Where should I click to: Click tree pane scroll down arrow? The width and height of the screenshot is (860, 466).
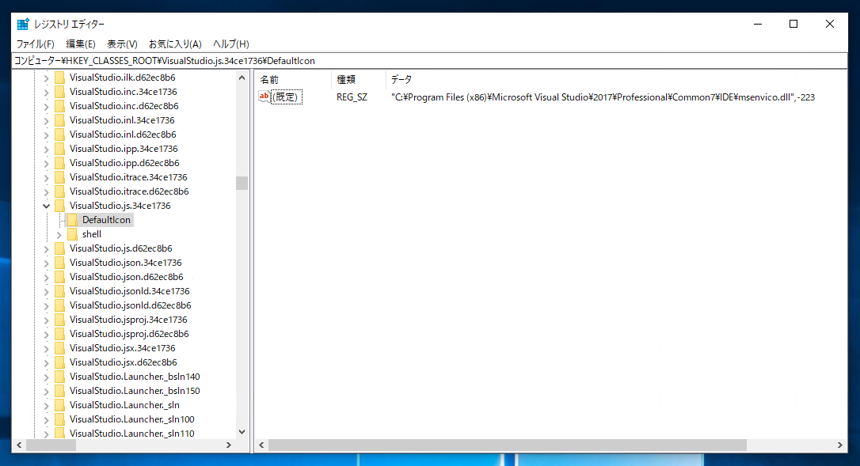coord(242,432)
